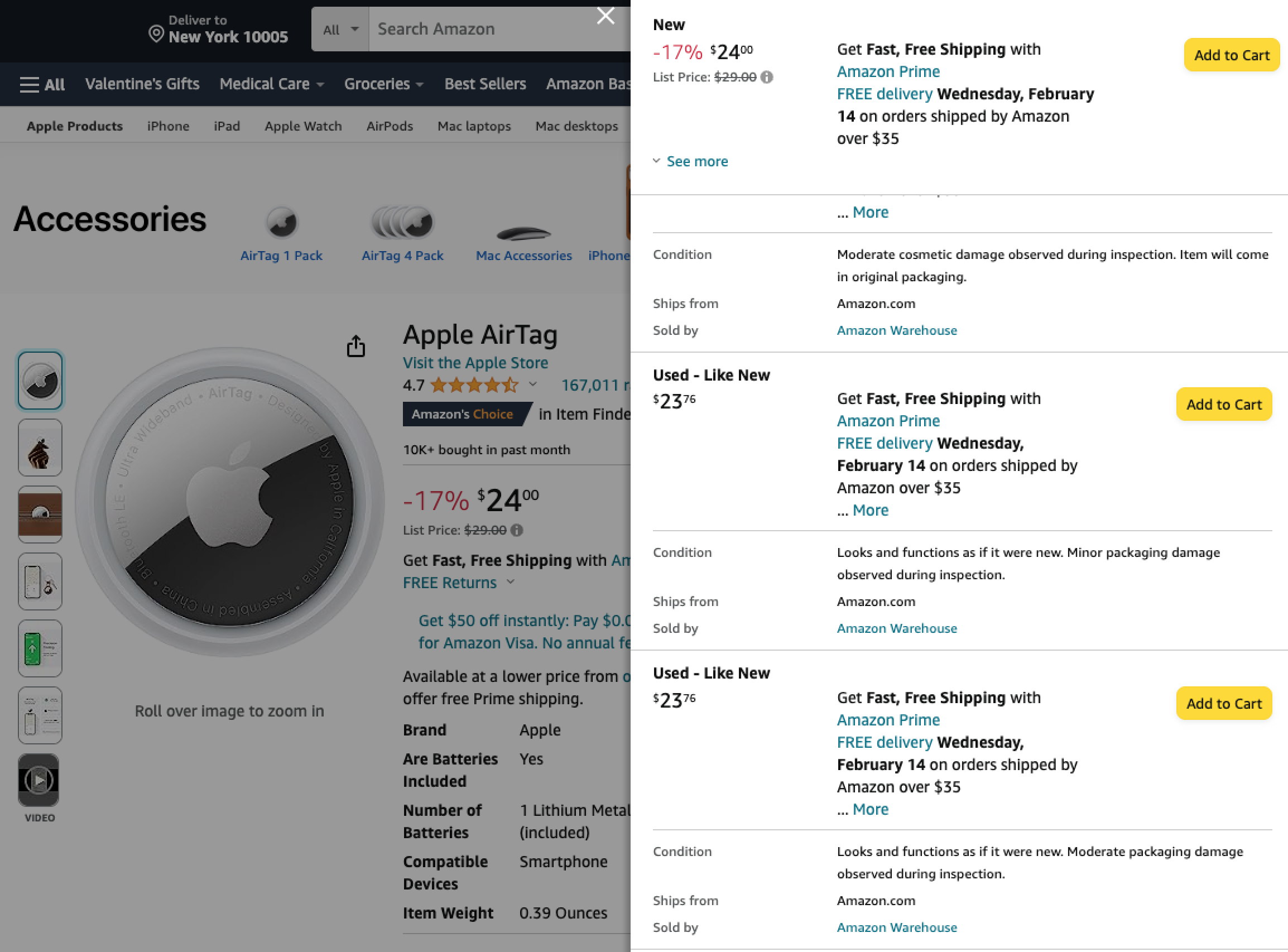Open the hamburger All menu
This screenshot has height=952, width=1288.
[x=41, y=84]
